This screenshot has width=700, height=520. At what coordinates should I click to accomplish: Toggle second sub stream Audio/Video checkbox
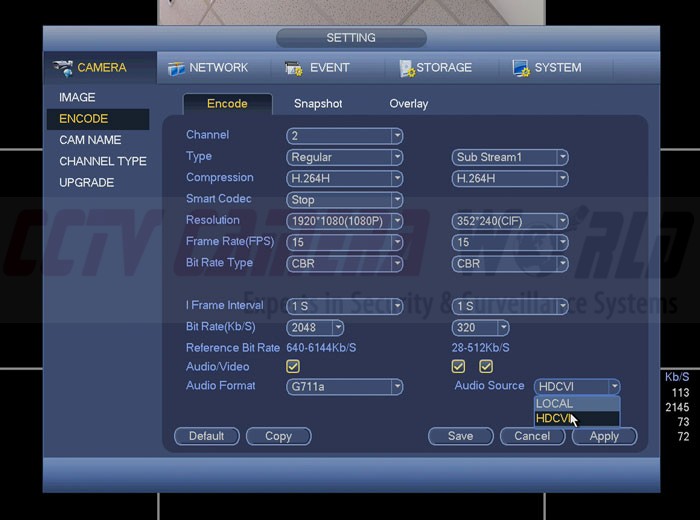[486, 367]
